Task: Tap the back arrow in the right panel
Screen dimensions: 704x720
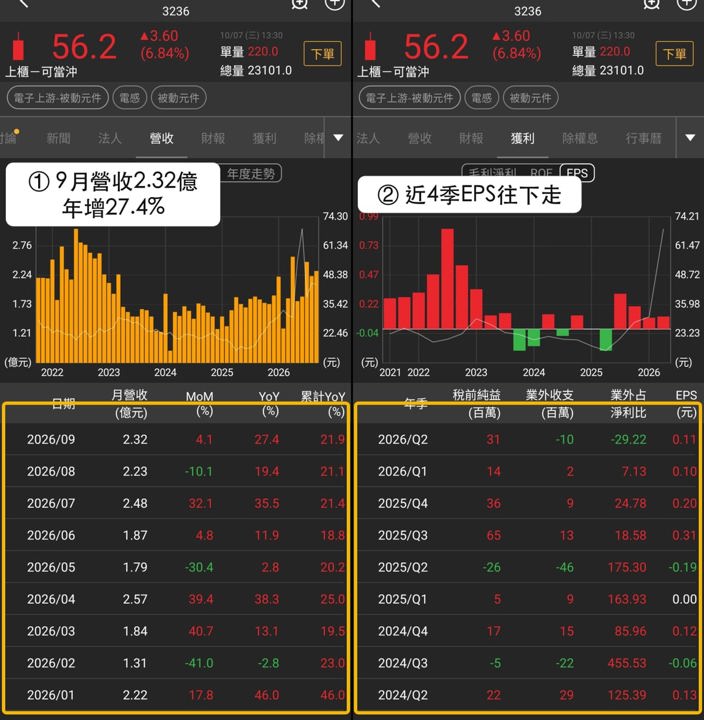Action: point(375,4)
